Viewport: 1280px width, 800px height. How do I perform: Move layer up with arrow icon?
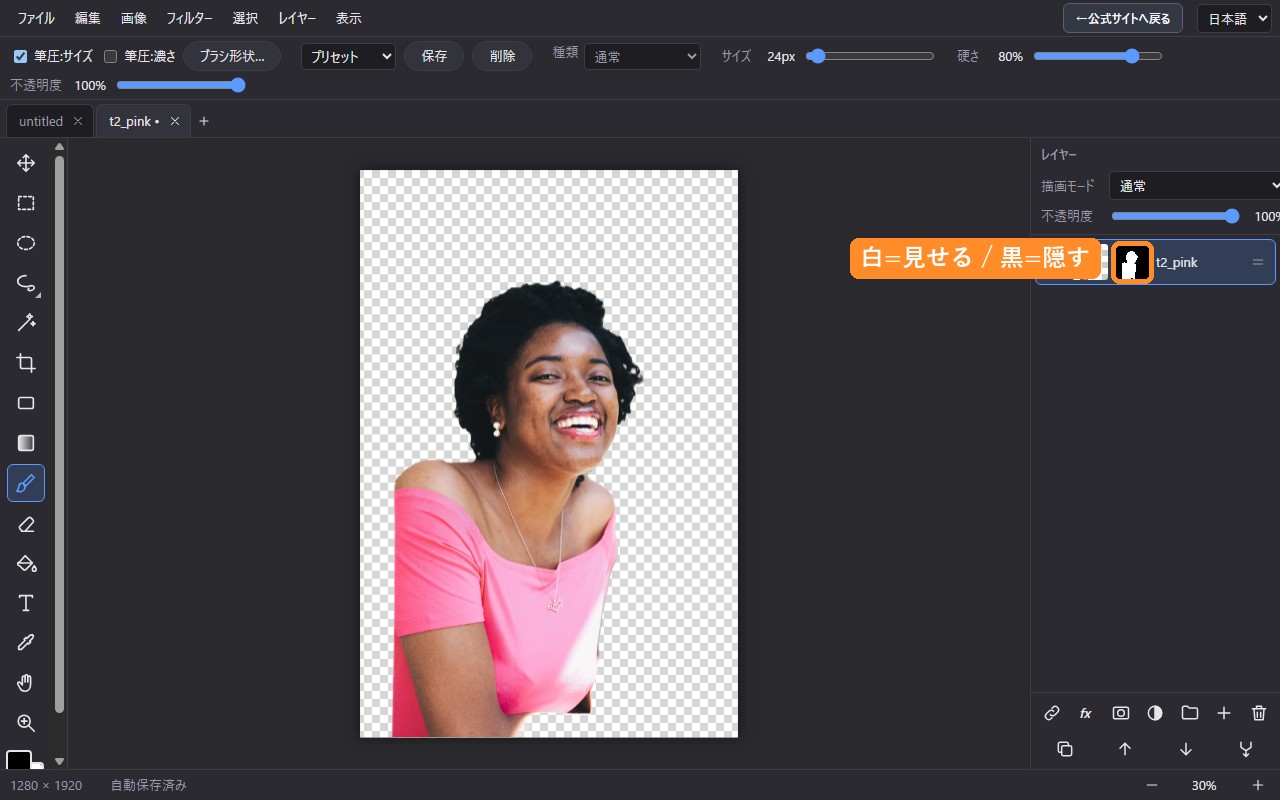pos(1125,749)
